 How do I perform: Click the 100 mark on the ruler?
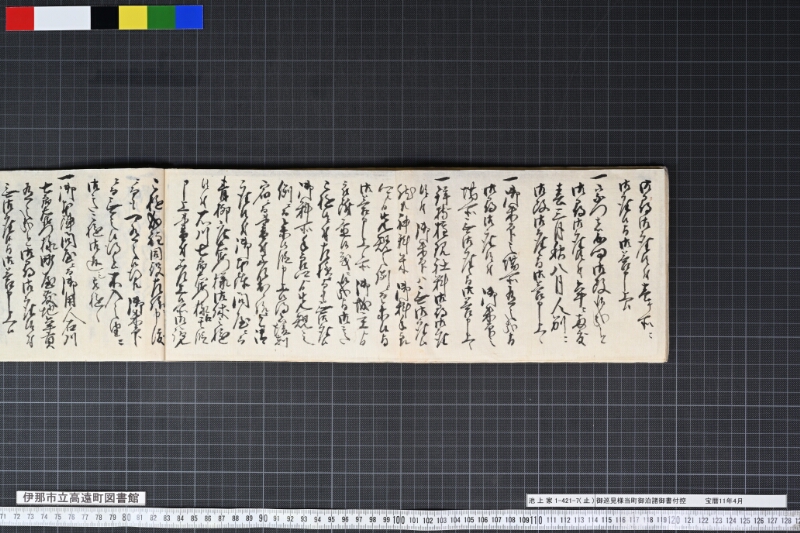399,520
